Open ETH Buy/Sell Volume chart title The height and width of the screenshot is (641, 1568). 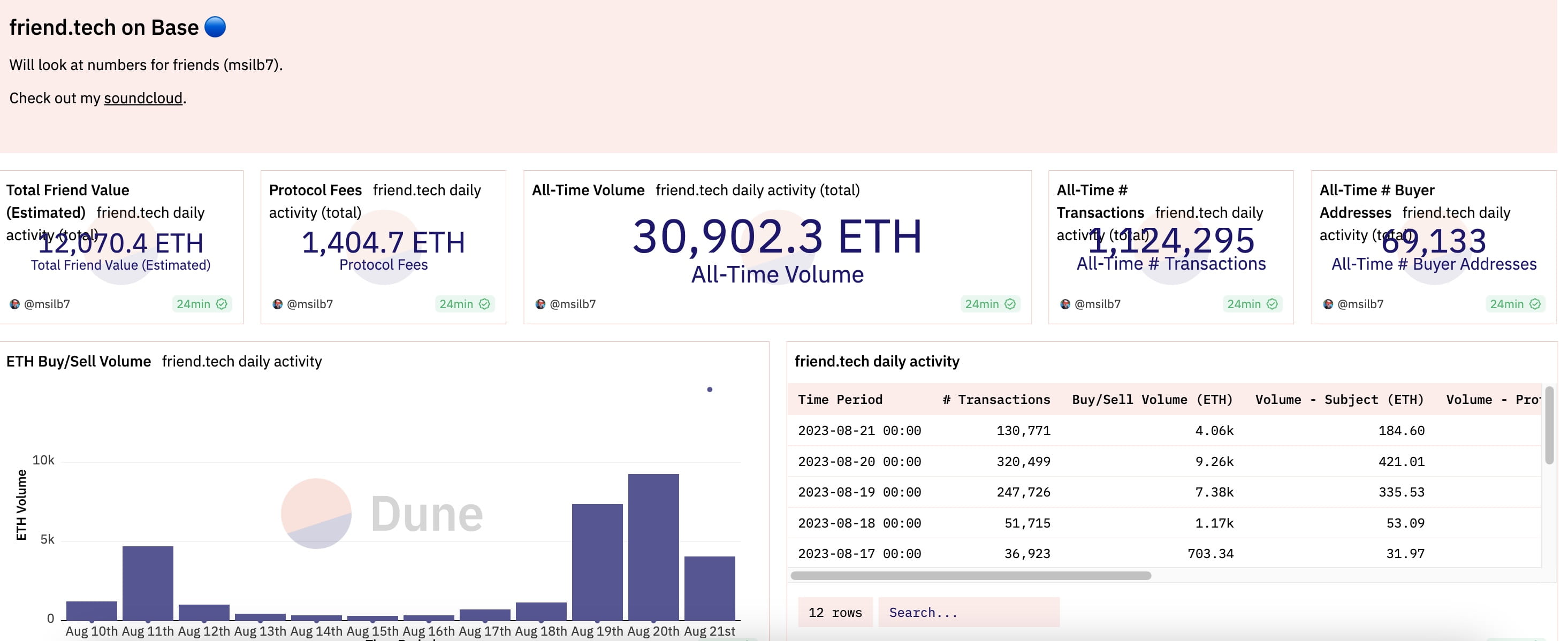click(79, 361)
